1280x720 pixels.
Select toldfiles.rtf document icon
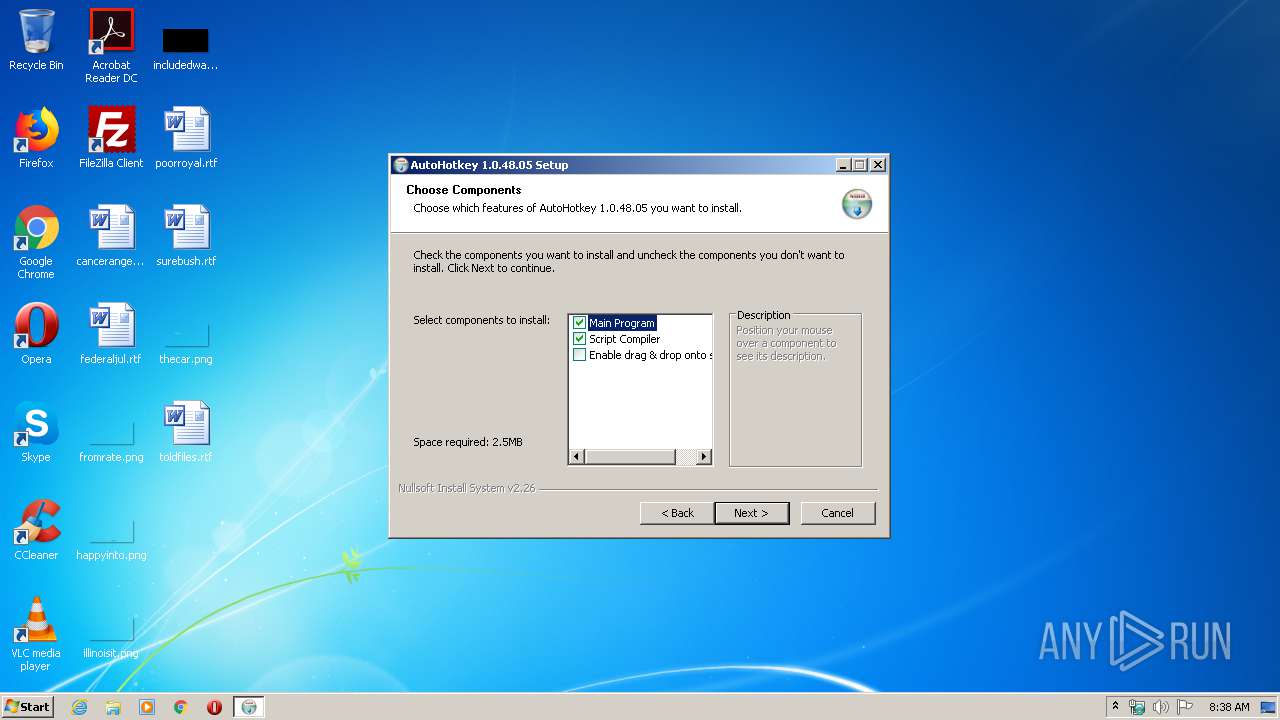click(x=186, y=432)
